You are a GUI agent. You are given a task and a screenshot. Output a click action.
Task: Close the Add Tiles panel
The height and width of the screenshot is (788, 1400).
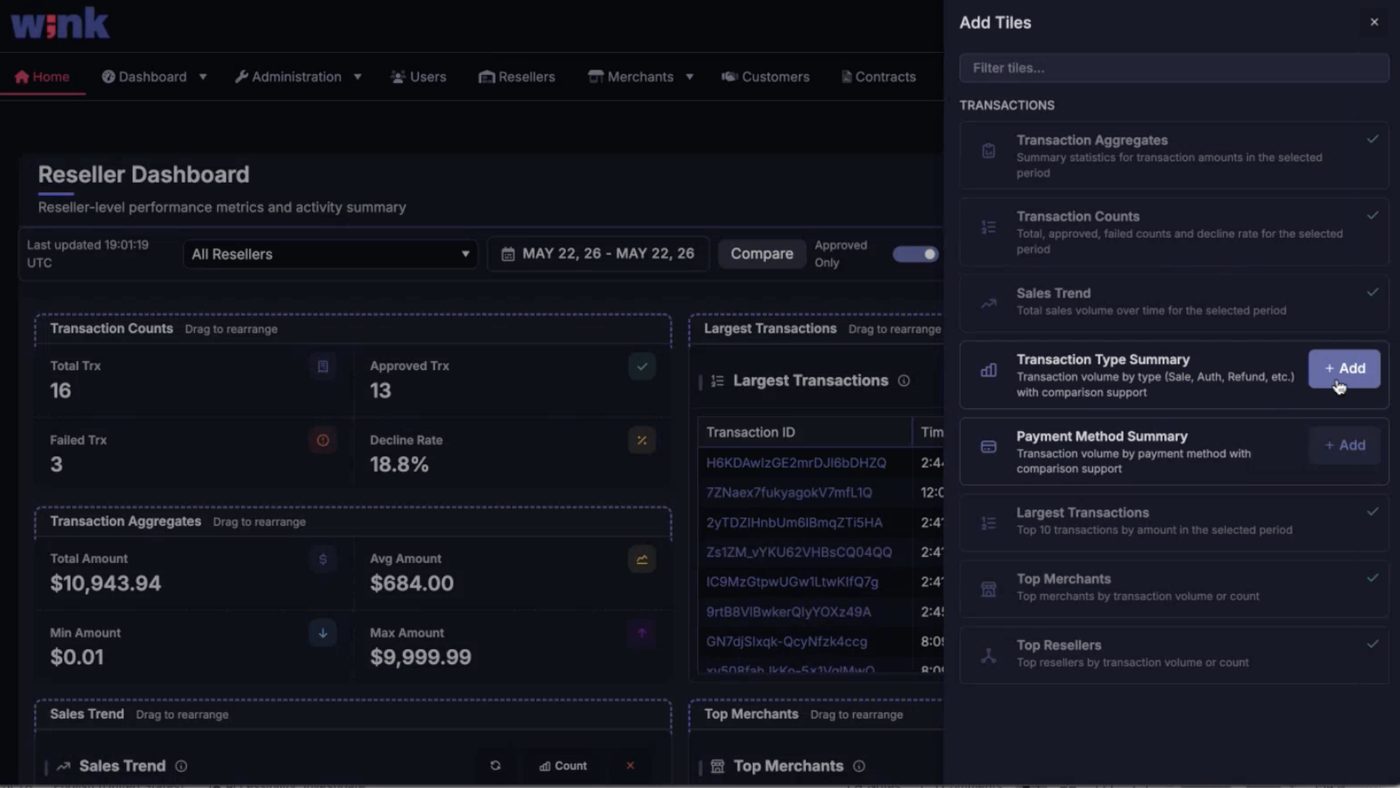(1374, 22)
